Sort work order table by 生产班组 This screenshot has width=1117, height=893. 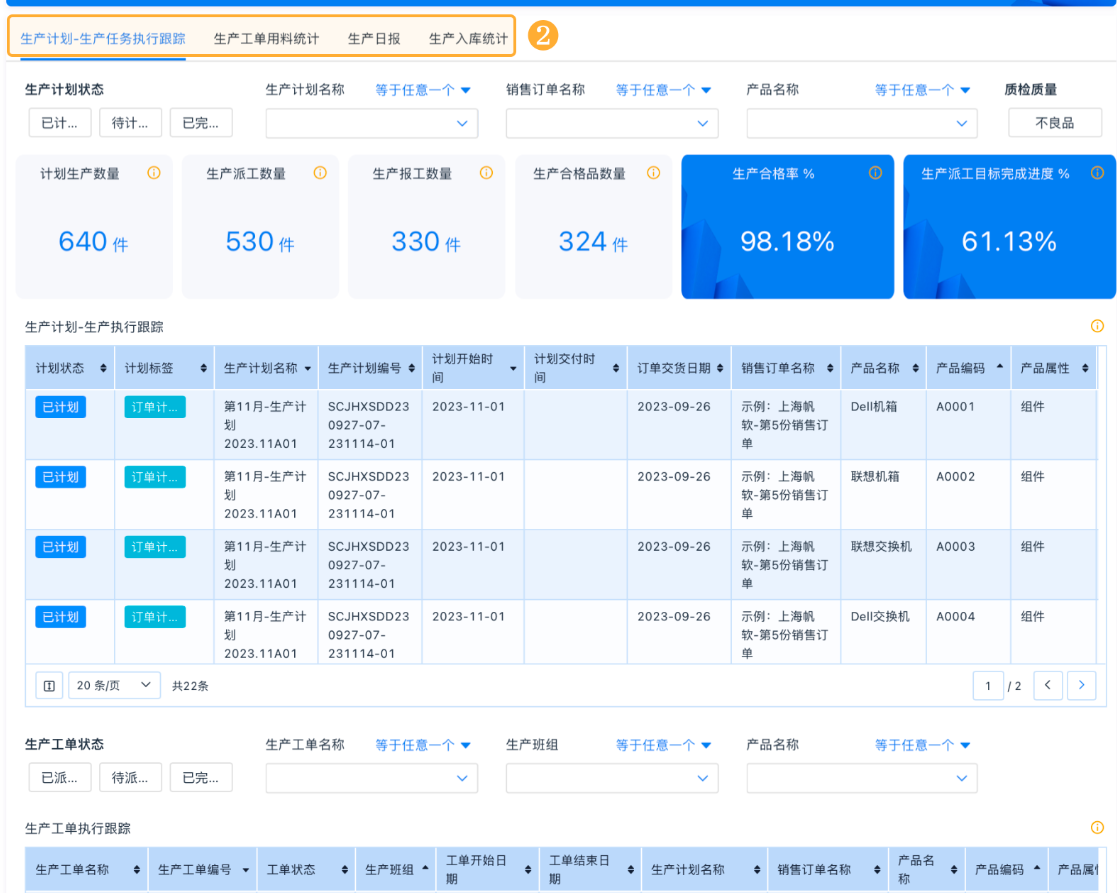pyautogui.click(x=425, y=868)
